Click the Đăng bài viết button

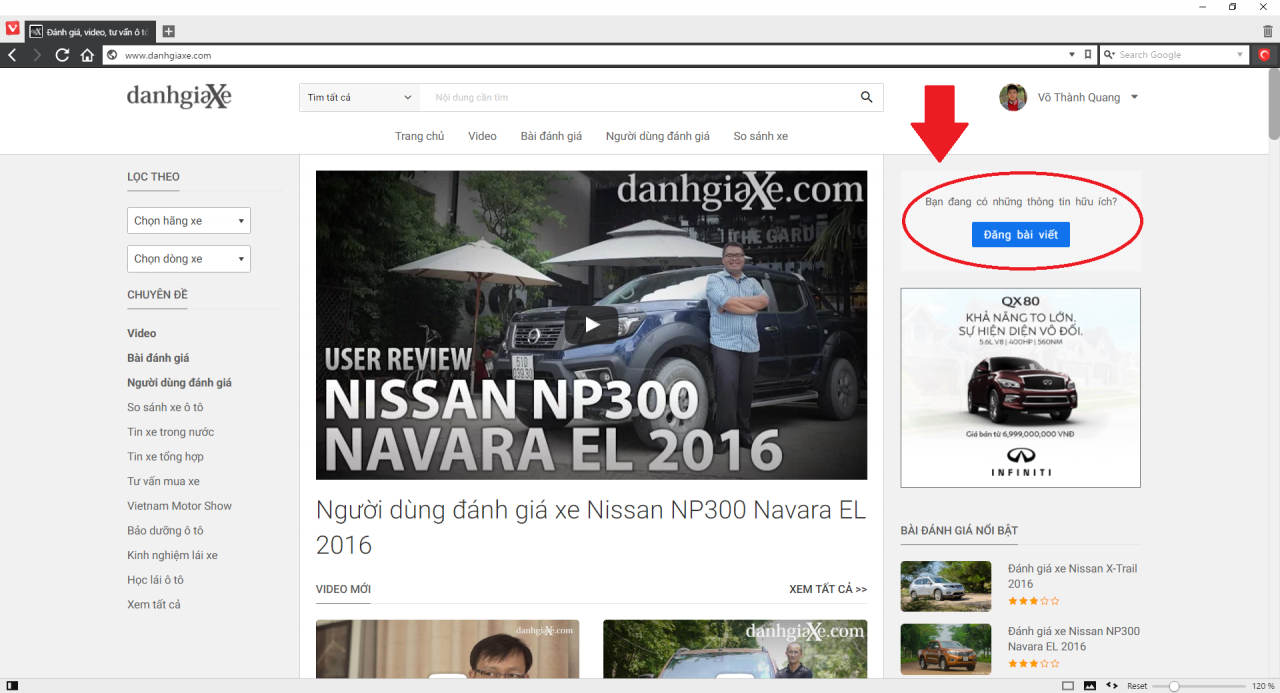pyautogui.click(x=1021, y=234)
